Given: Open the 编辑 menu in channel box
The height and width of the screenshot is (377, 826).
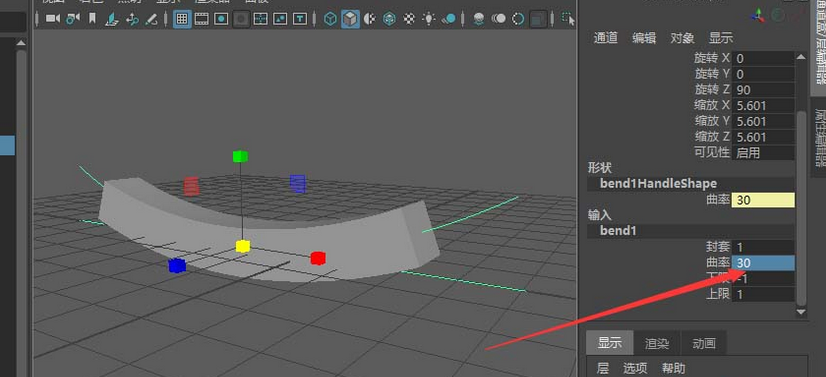Looking at the screenshot, I should tap(644, 38).
